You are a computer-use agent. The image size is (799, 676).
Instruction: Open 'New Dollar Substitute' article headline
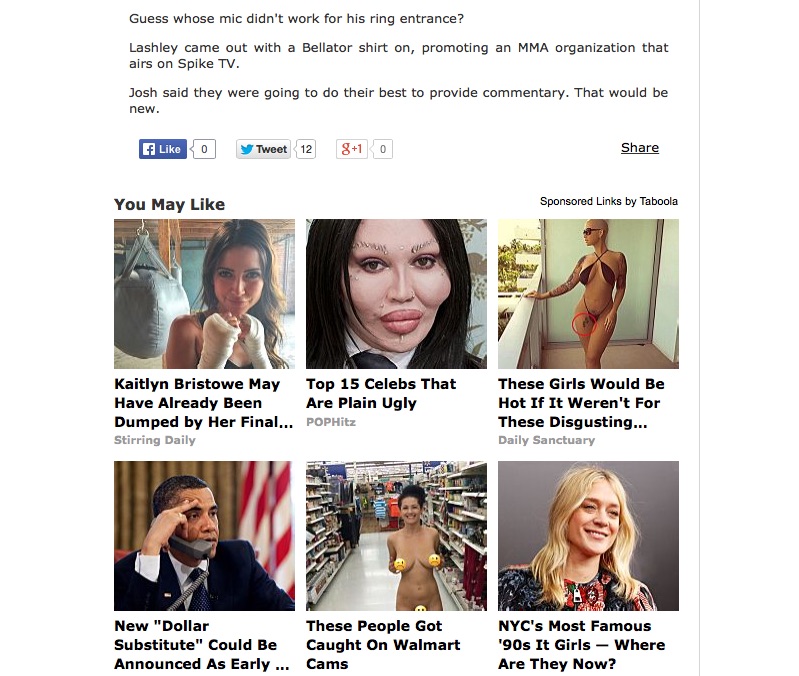pos(202,645)
